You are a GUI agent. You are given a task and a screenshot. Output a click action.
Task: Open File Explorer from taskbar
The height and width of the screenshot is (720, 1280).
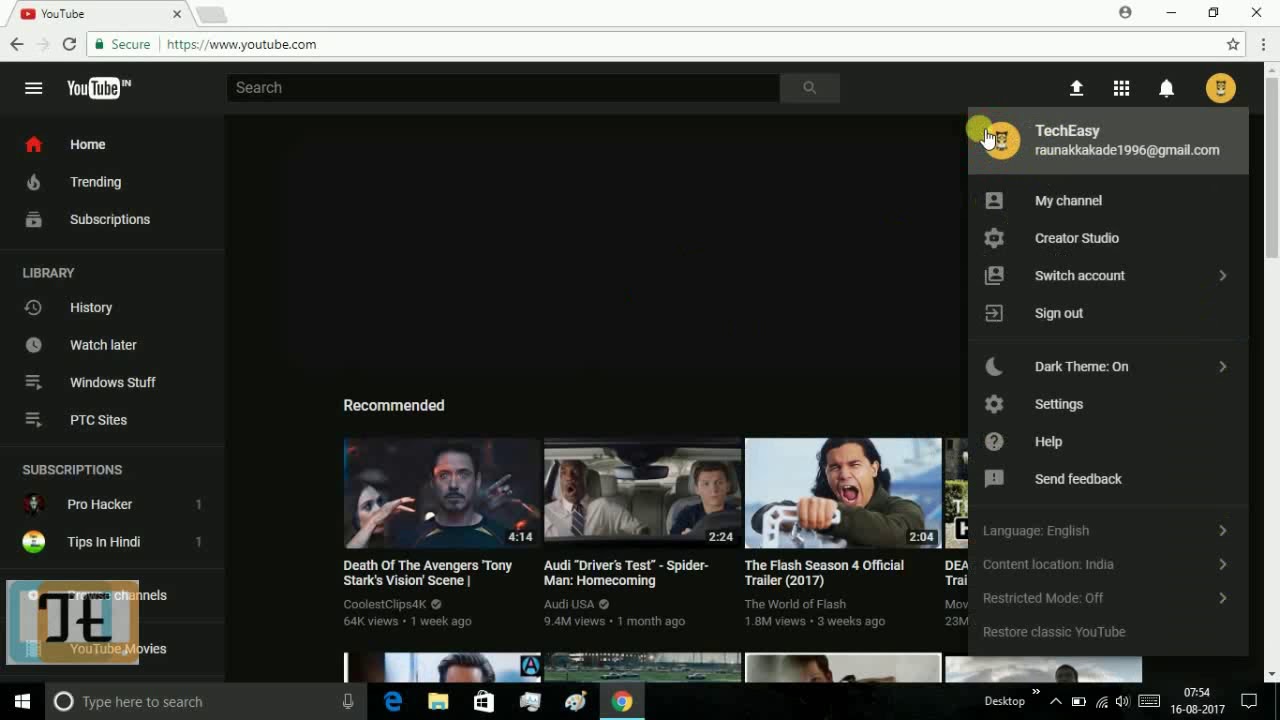coord(438,702)
